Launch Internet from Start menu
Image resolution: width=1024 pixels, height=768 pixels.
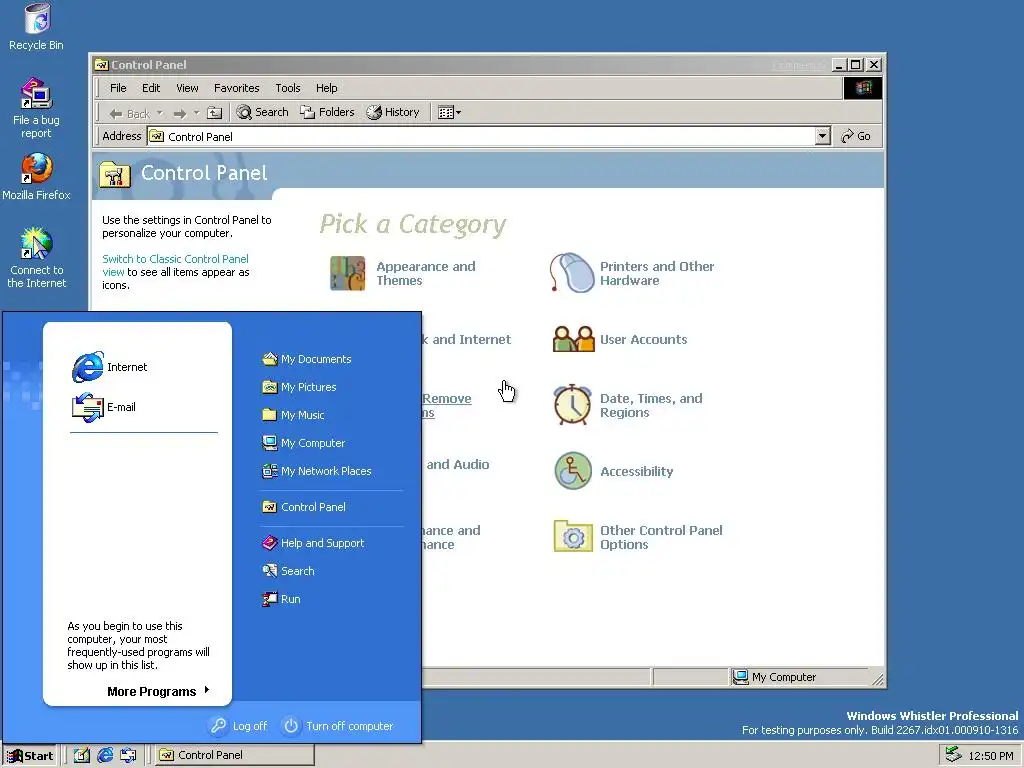pos(110,367)
